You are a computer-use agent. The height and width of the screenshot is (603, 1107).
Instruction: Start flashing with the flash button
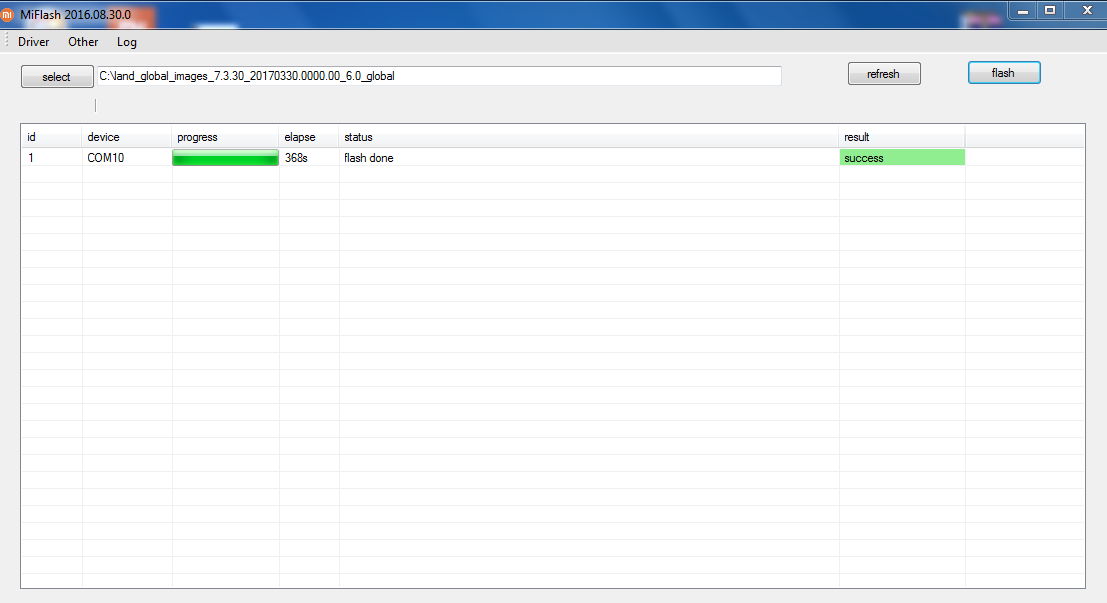pyautogui.click(x=1003, y=73)
